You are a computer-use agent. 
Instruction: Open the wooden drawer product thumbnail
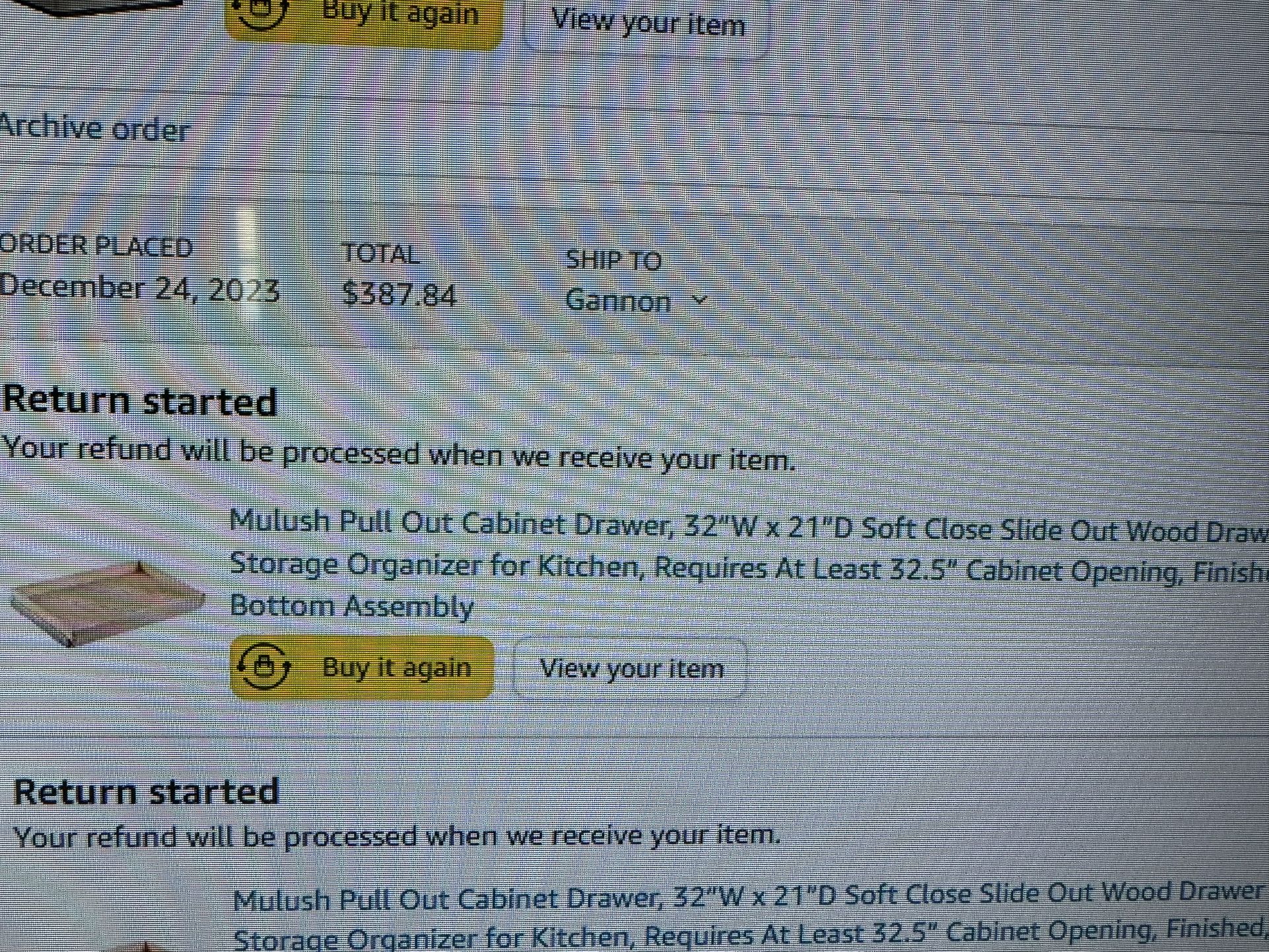[x=106, y=602]
